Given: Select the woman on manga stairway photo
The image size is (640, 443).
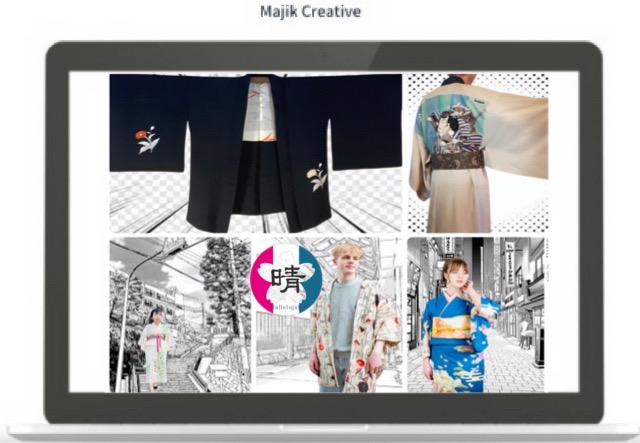Looking at the screenshot, I should (180, 315).
